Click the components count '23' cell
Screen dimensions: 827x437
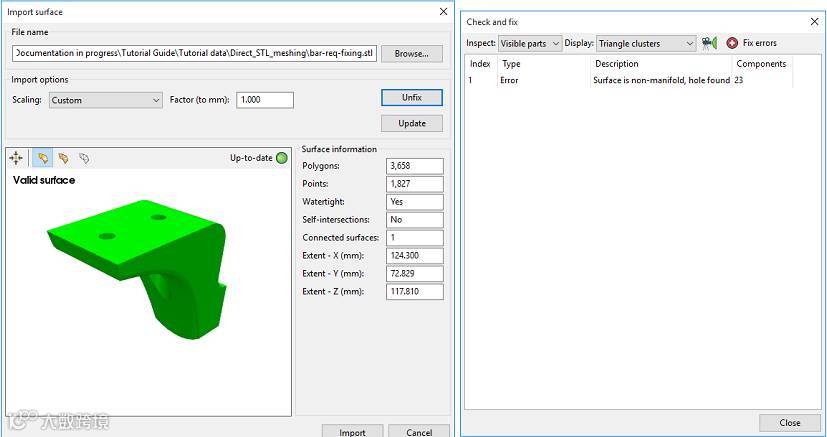[x=739, y=81]
